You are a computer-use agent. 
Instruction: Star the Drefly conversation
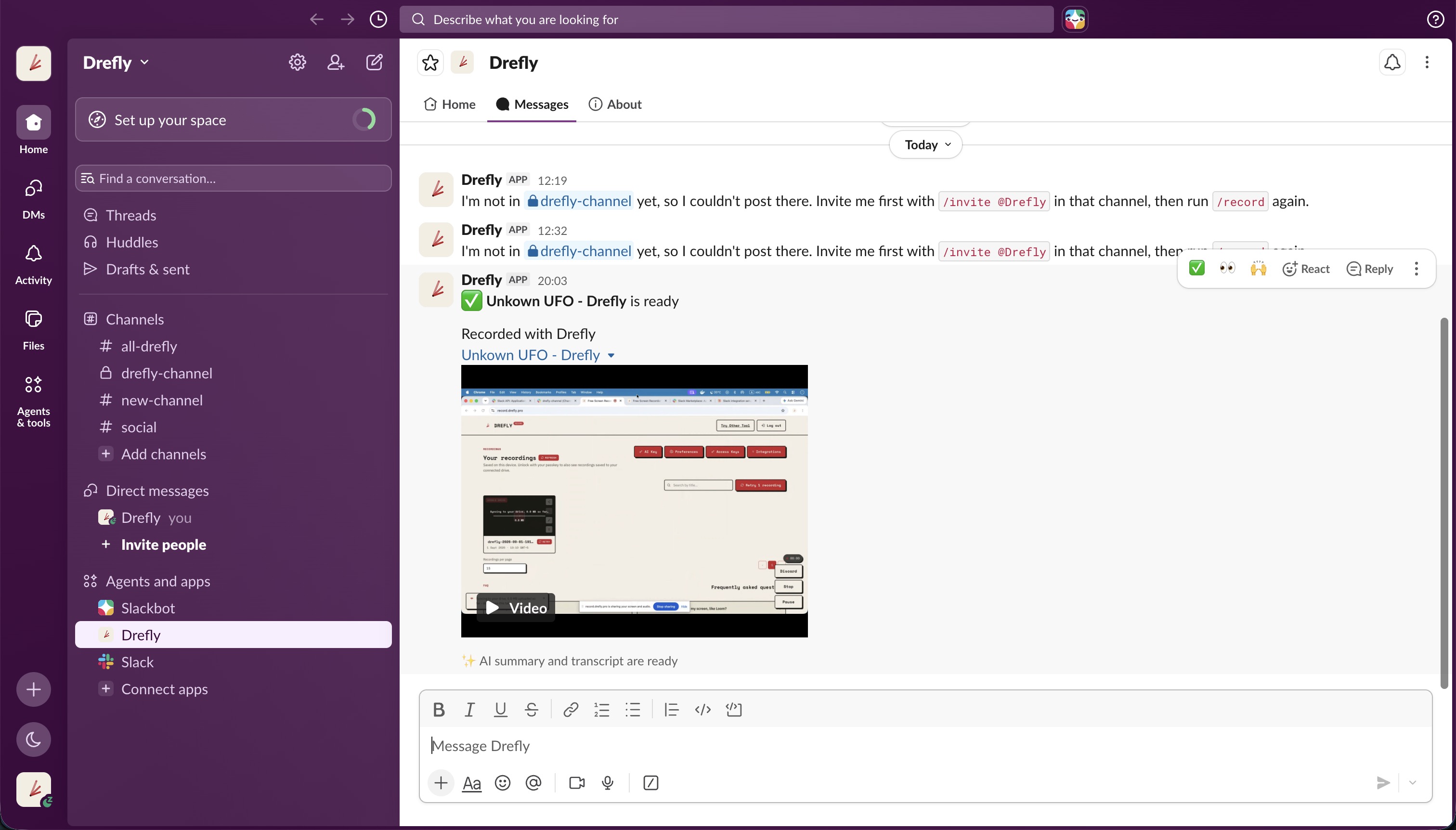click(430, 62)
